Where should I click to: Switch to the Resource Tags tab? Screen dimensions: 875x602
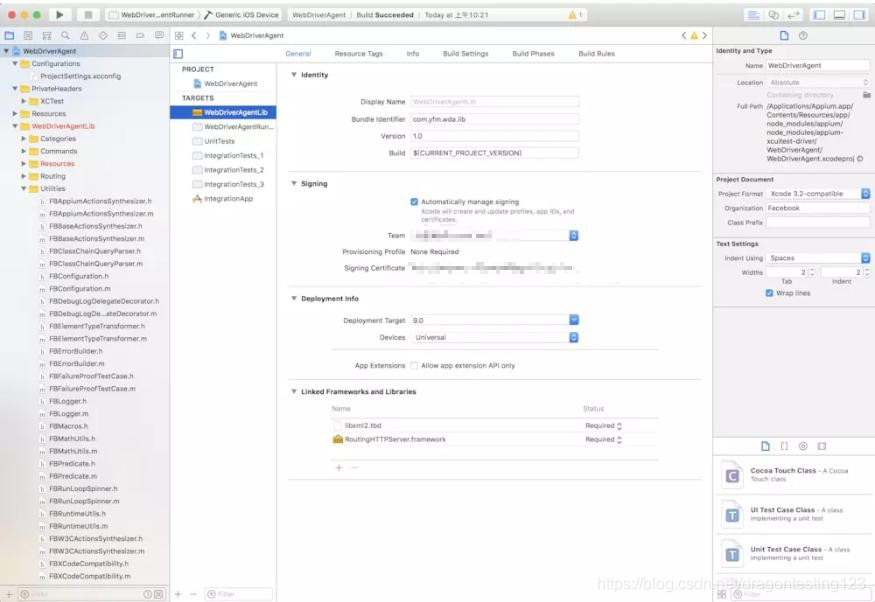point(359,54)
